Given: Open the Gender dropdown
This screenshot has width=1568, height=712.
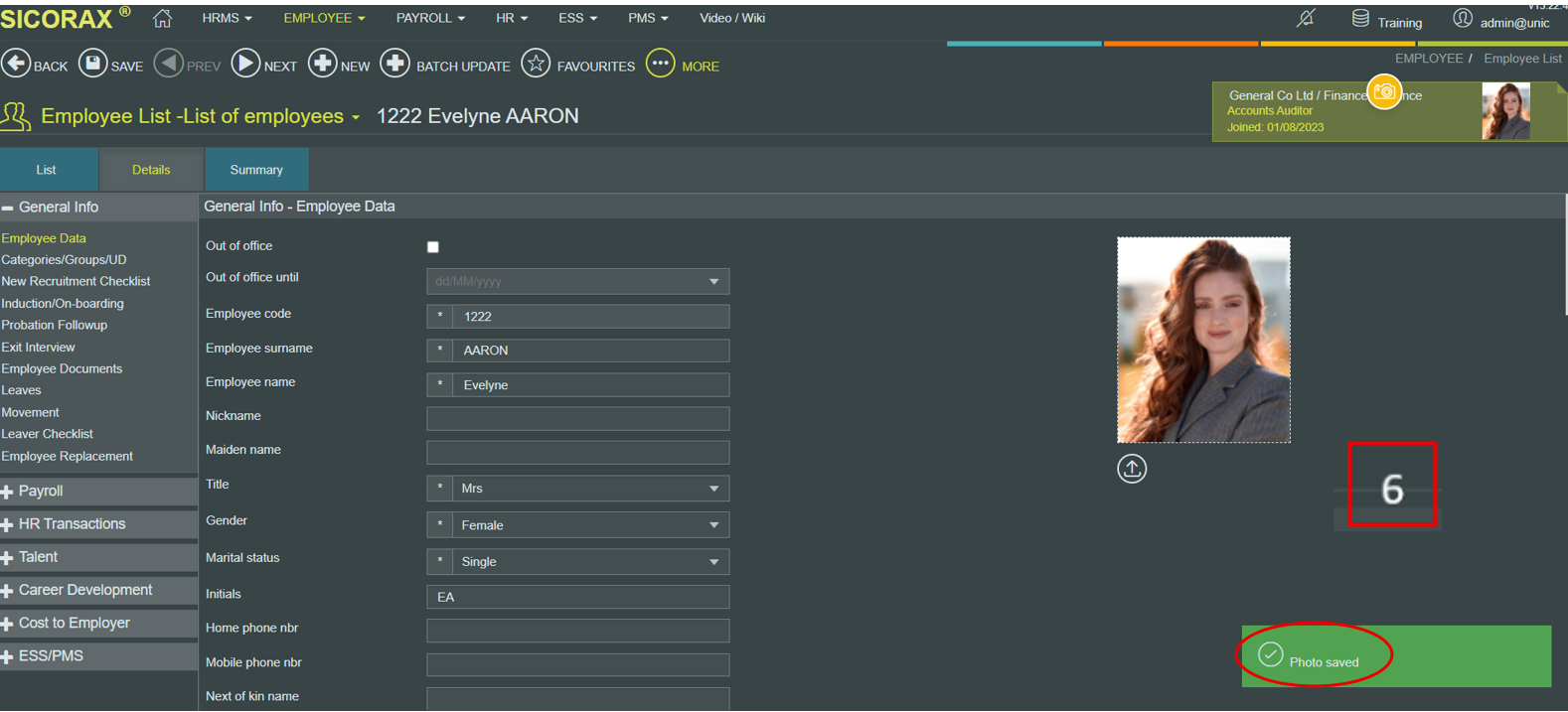Looking at the screenshot, I should (x=713, y=525).
